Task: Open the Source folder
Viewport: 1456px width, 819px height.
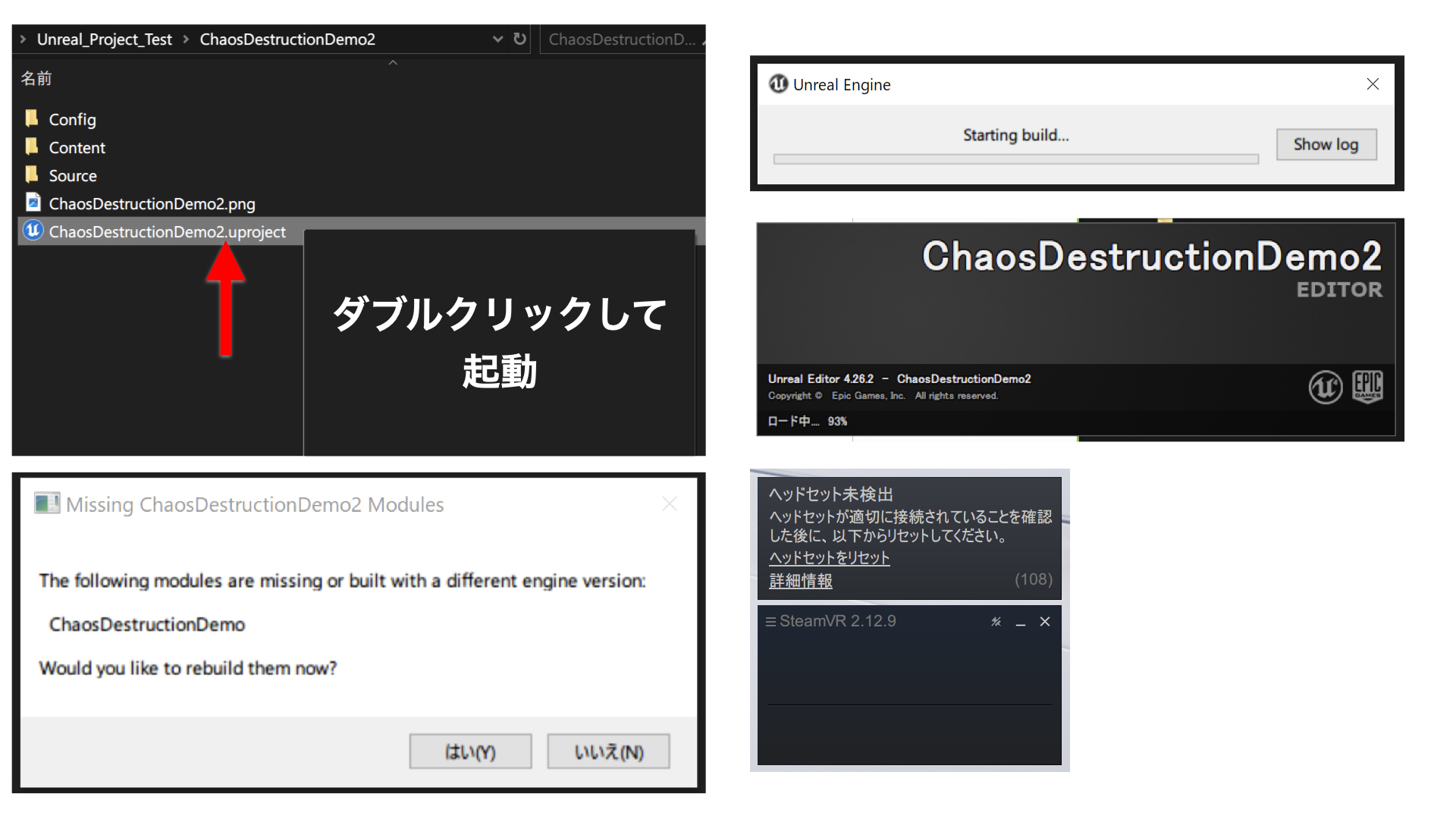Action: tap(73, 176)
